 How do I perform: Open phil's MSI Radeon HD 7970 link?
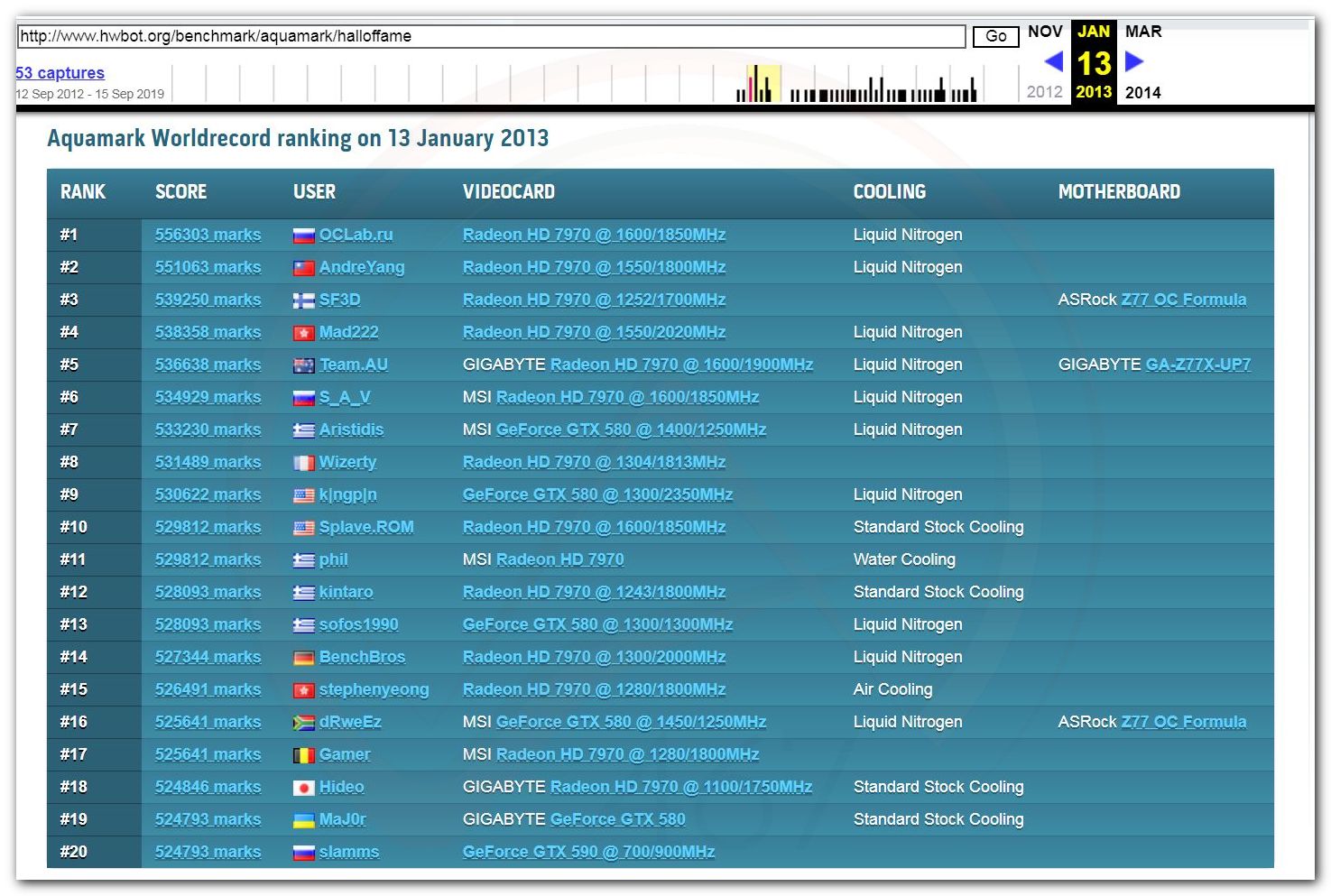559,559
